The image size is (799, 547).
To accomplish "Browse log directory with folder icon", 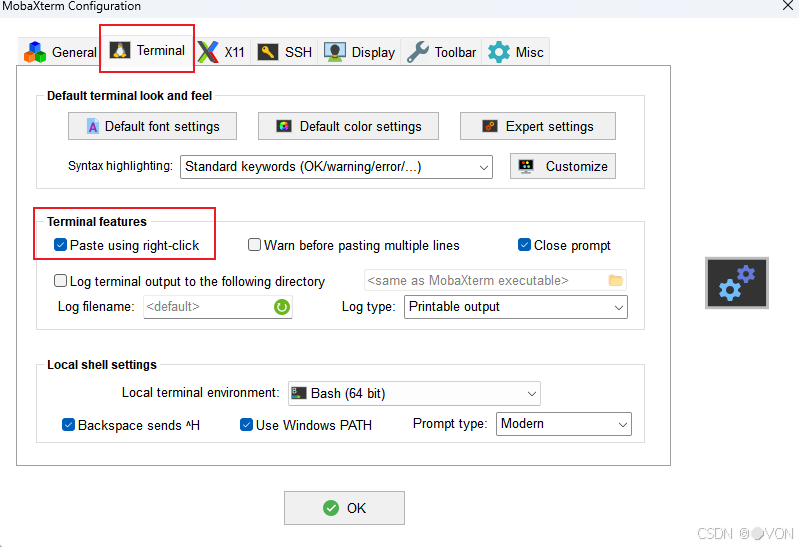I will coord(616,280).
